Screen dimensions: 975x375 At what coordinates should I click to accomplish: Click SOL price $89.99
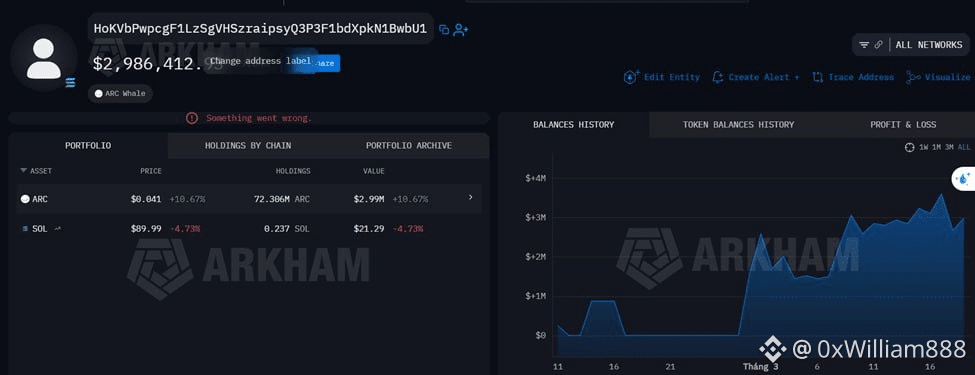(x=146, y=229)
